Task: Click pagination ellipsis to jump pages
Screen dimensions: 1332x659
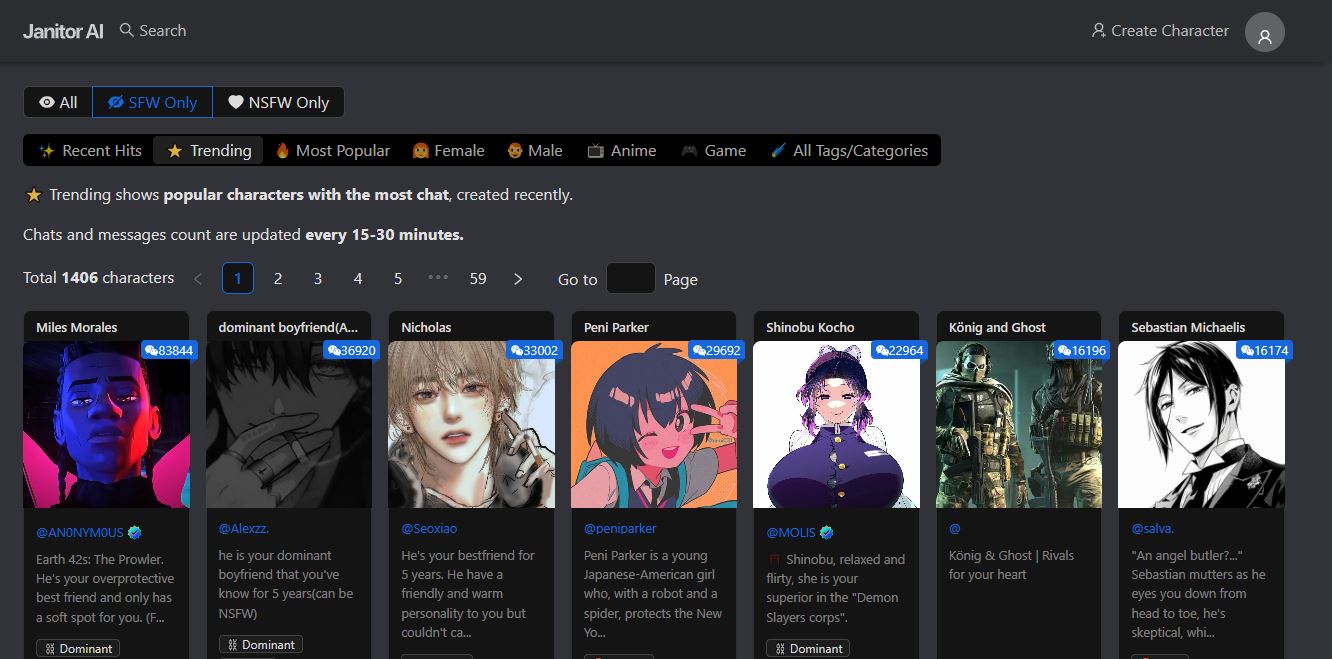Action: [x=438, y=278]
